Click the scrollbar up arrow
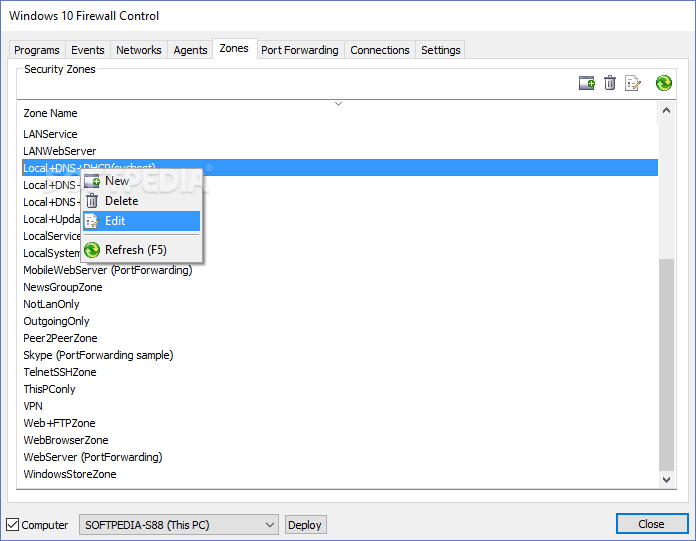This screenshot has height=541, width=696. [x=666, y=111]
